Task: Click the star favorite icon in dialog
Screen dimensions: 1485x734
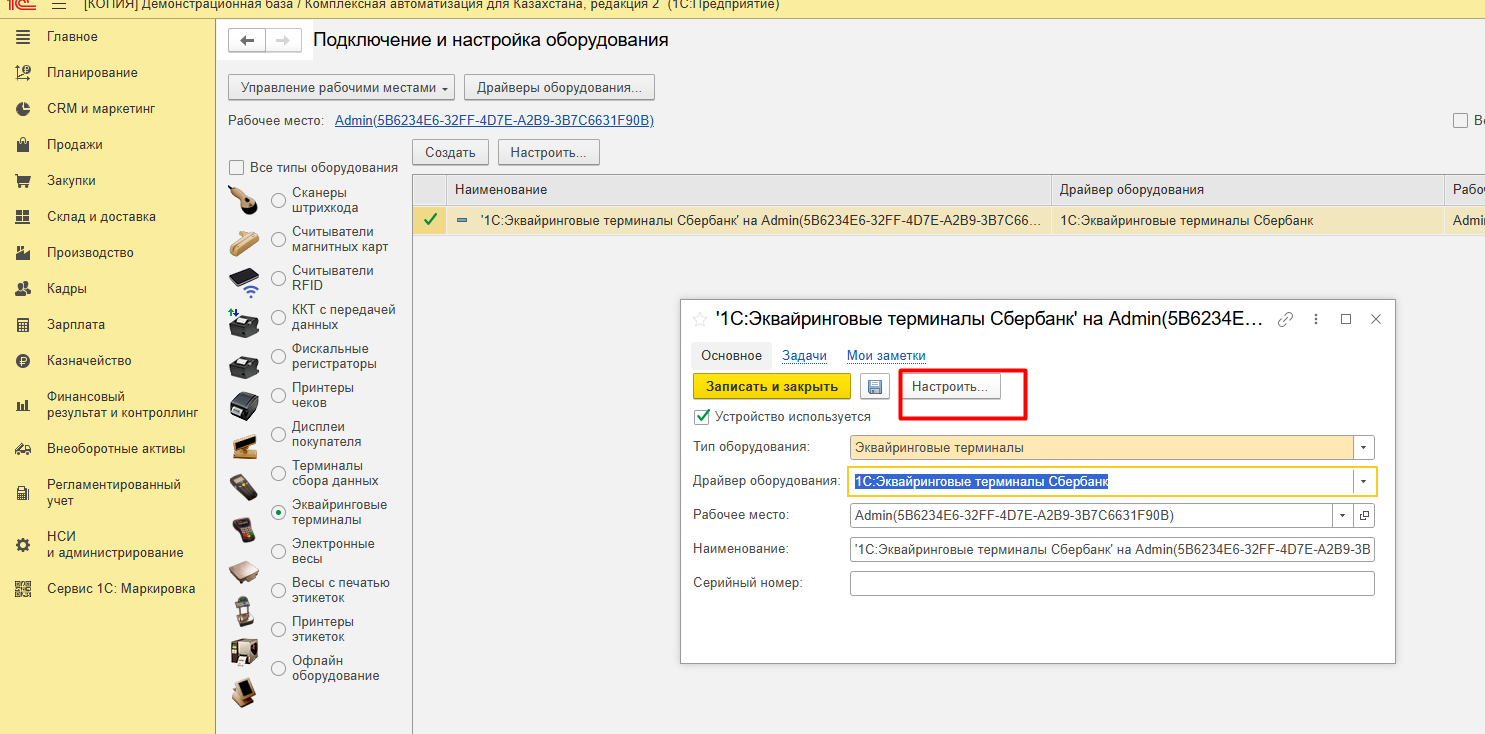Action: [700, 319]
